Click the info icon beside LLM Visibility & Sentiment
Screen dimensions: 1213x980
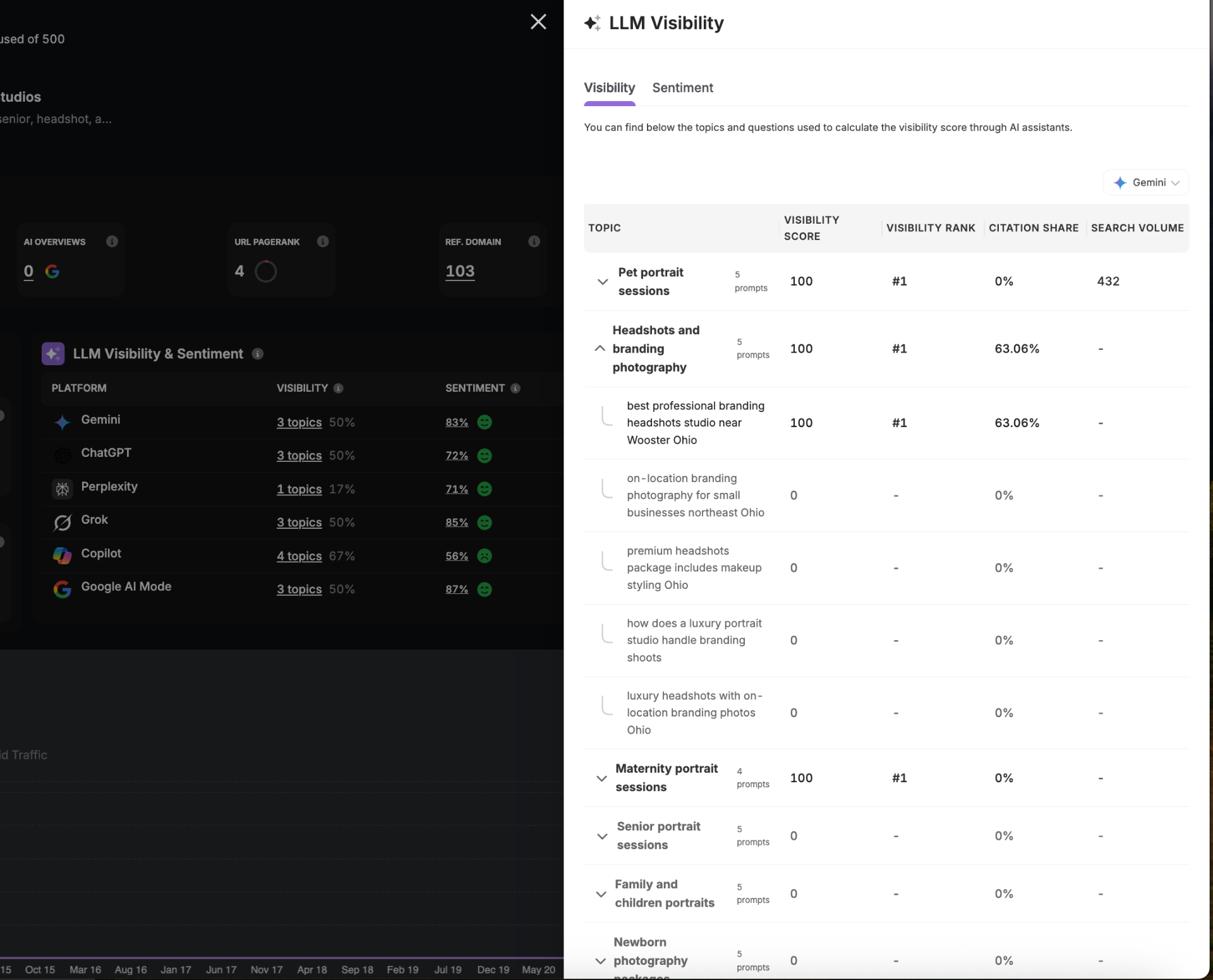pyautogui.click(x=258, y=354)
